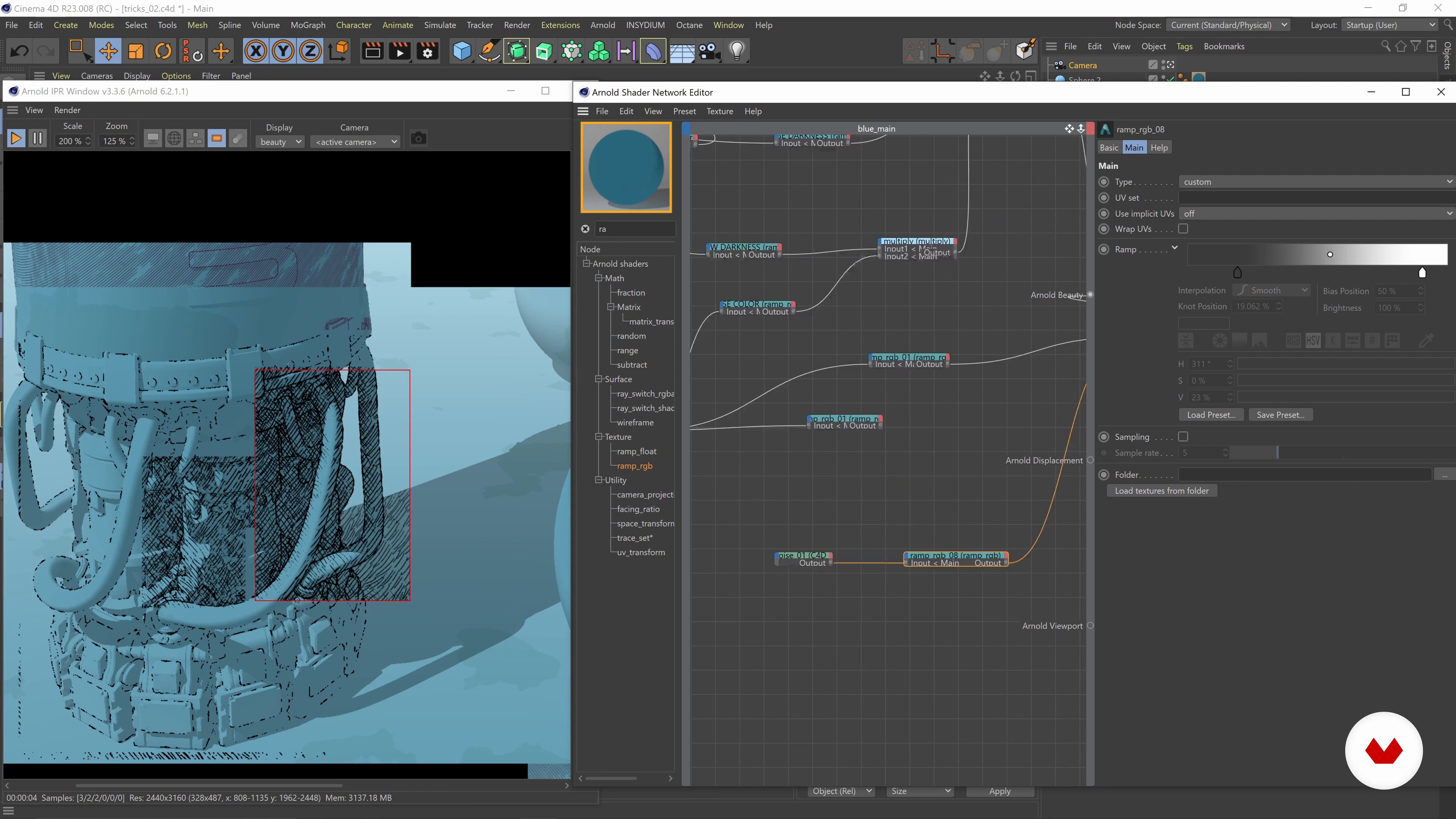Open the Display beauty dropdown
Viewport: 1456px width, 819px height.
pos(280,142)
